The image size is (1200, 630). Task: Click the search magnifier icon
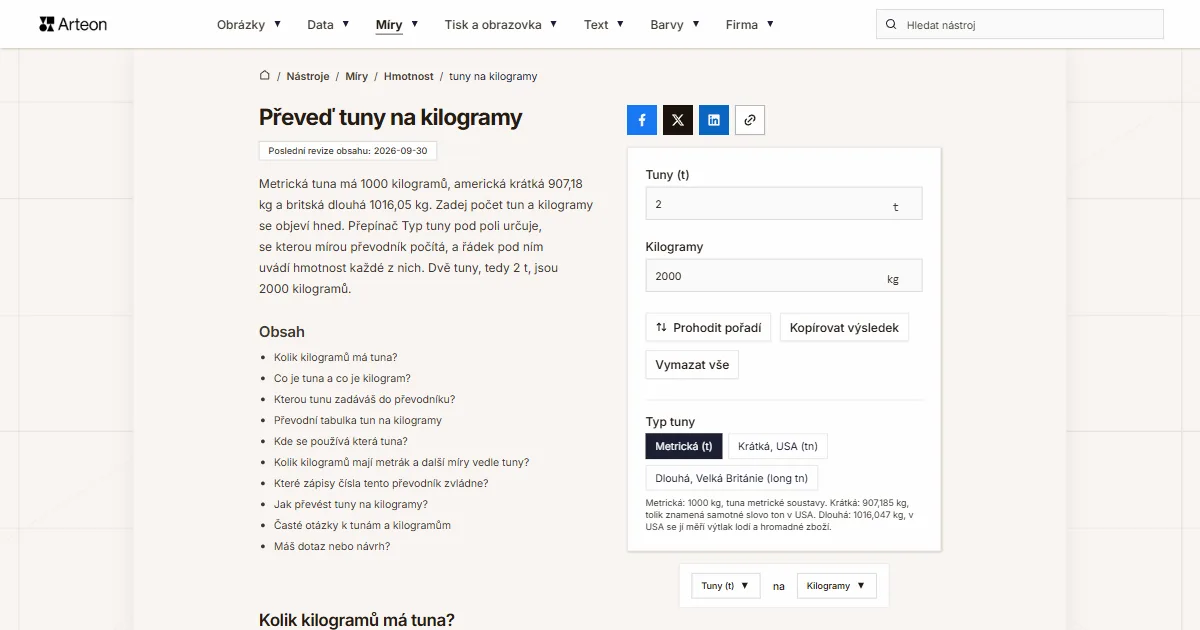(891, 24)
